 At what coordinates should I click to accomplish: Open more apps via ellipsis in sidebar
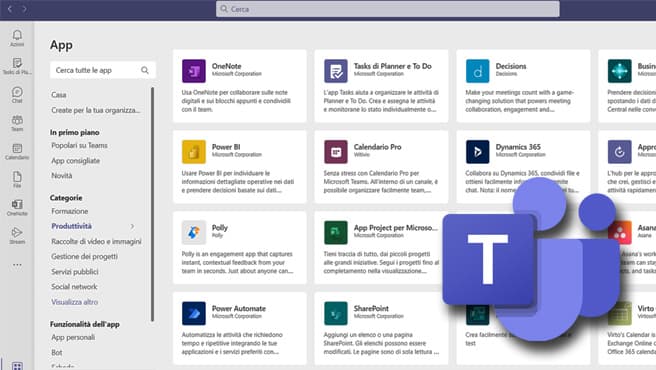click(17, 265)
